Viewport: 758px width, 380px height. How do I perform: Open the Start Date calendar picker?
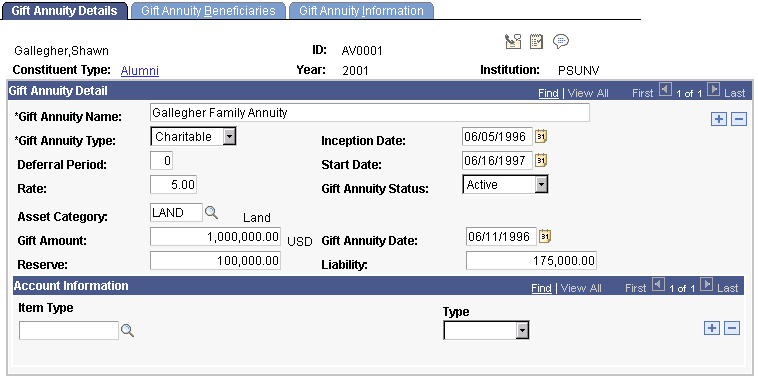541,161
